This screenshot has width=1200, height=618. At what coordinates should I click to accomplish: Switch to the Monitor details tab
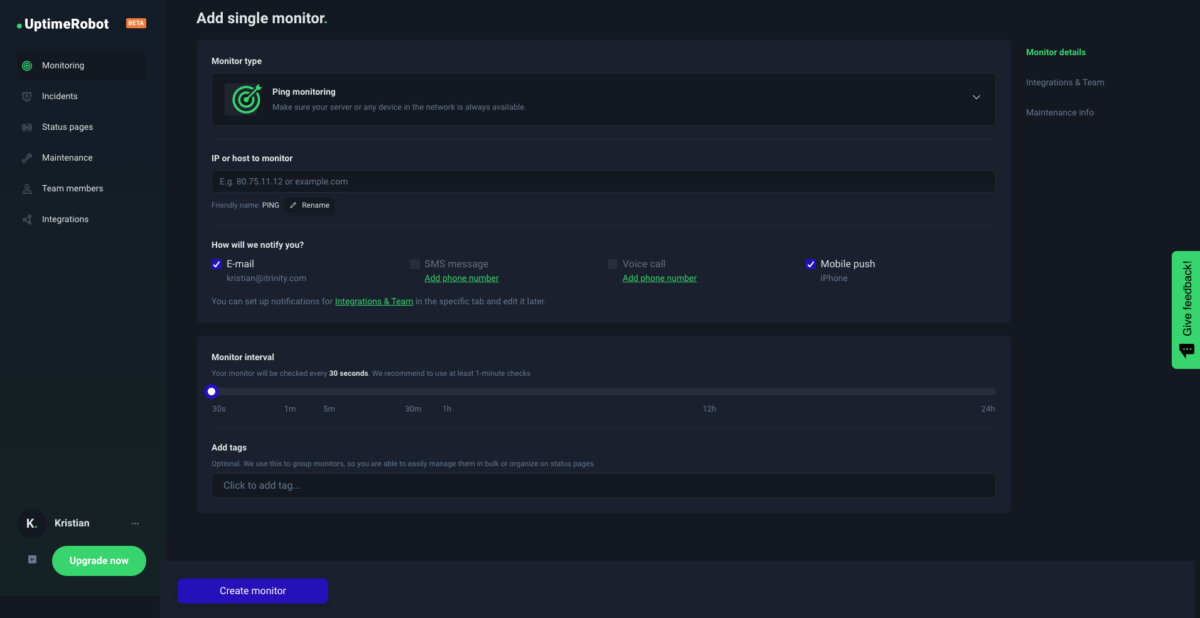pyautogui.click(x=1055, y=52)
